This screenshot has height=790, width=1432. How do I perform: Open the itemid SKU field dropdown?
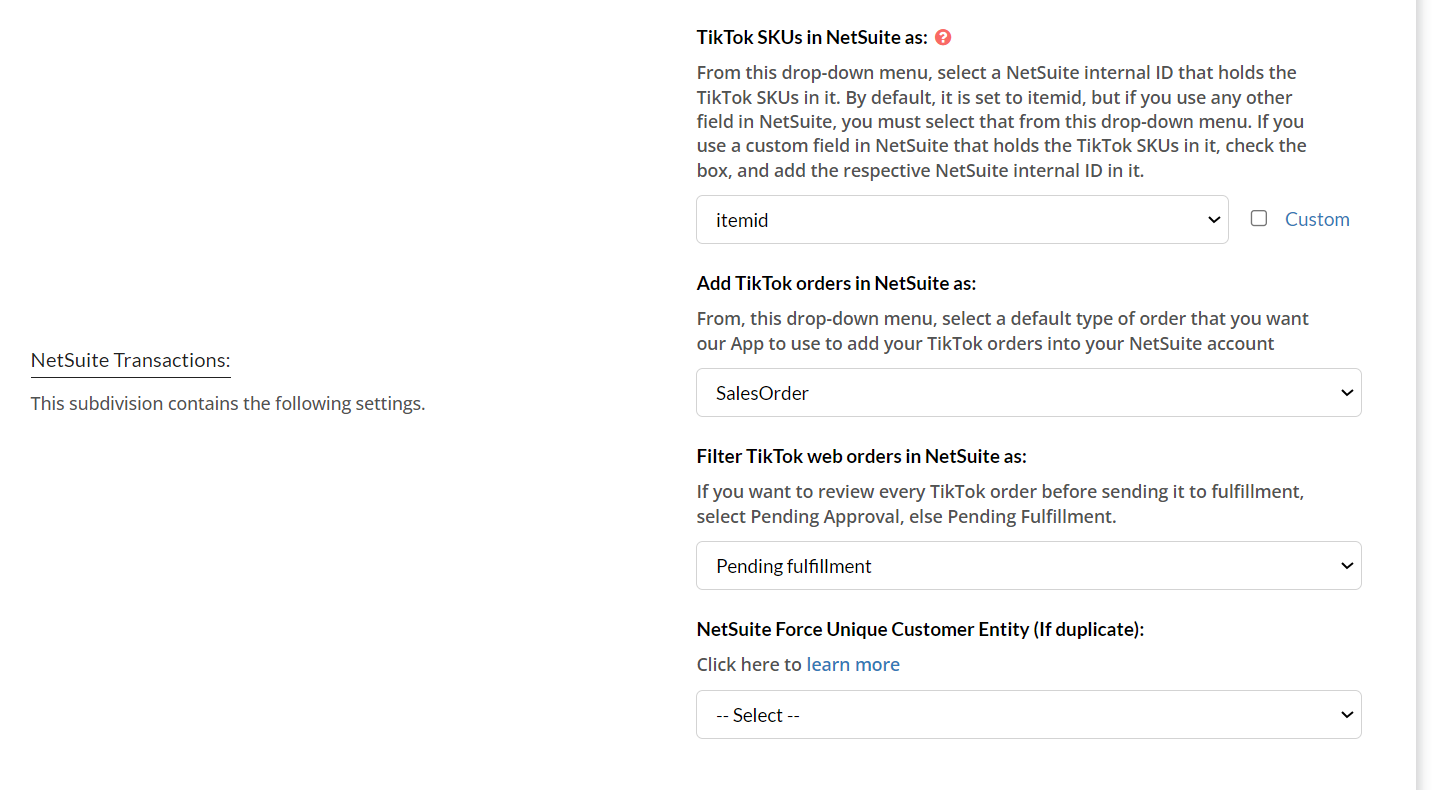tap(961, 220)
